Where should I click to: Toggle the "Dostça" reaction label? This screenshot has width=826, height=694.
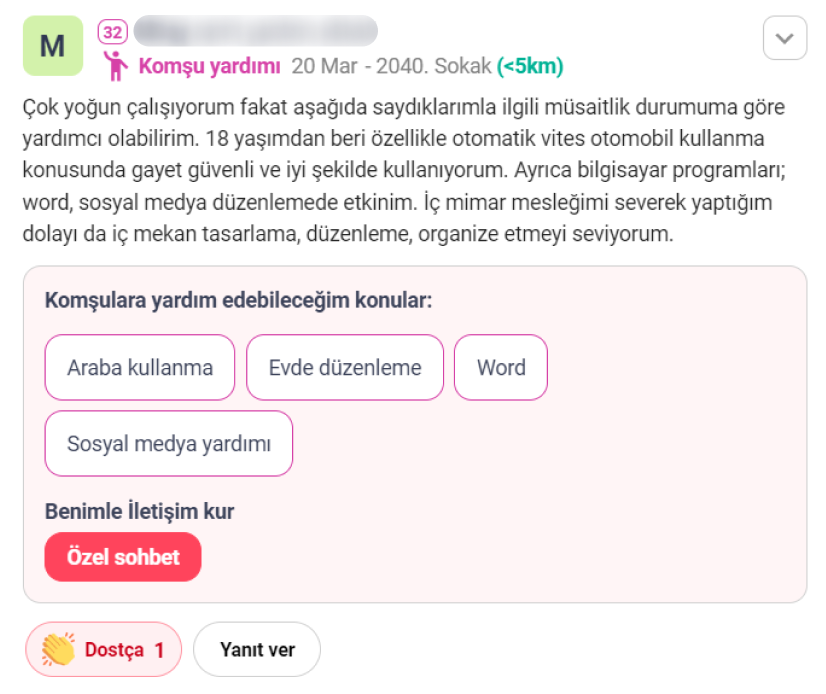click(114, 650)
